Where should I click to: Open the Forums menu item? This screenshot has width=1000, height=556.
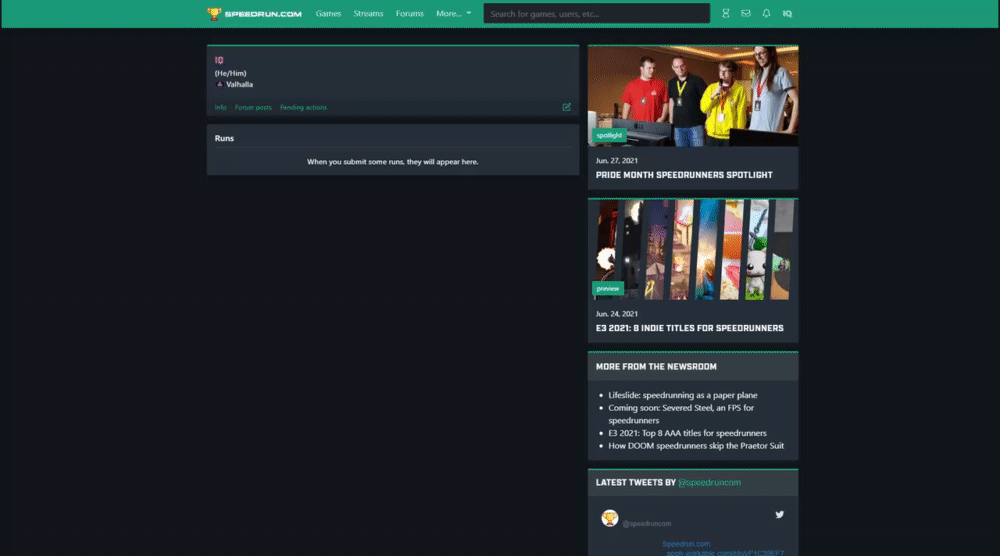(409, 13)
